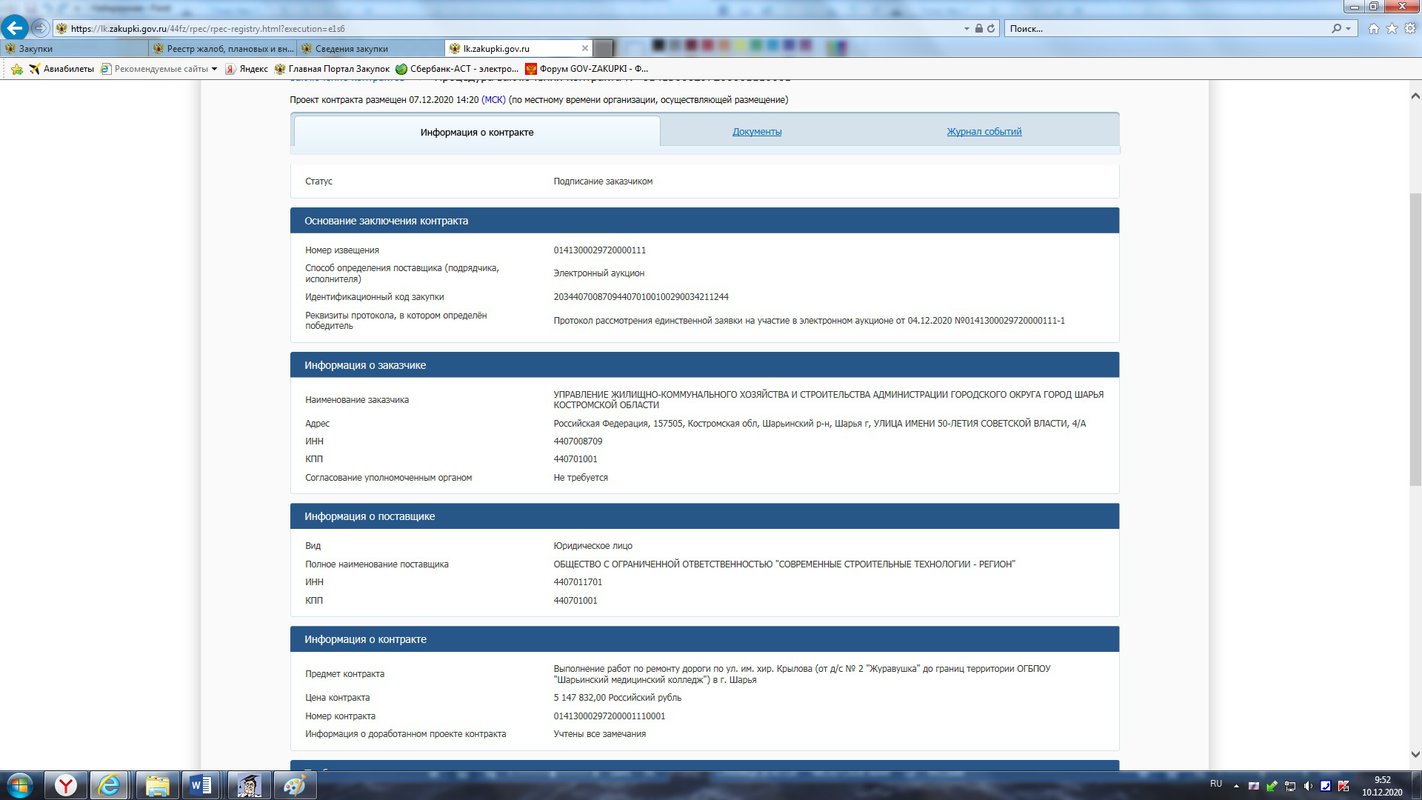Click Учтены все замечания text
Image resolution: width=1422 pixels, height=800 pixels.
coord(600,734)
